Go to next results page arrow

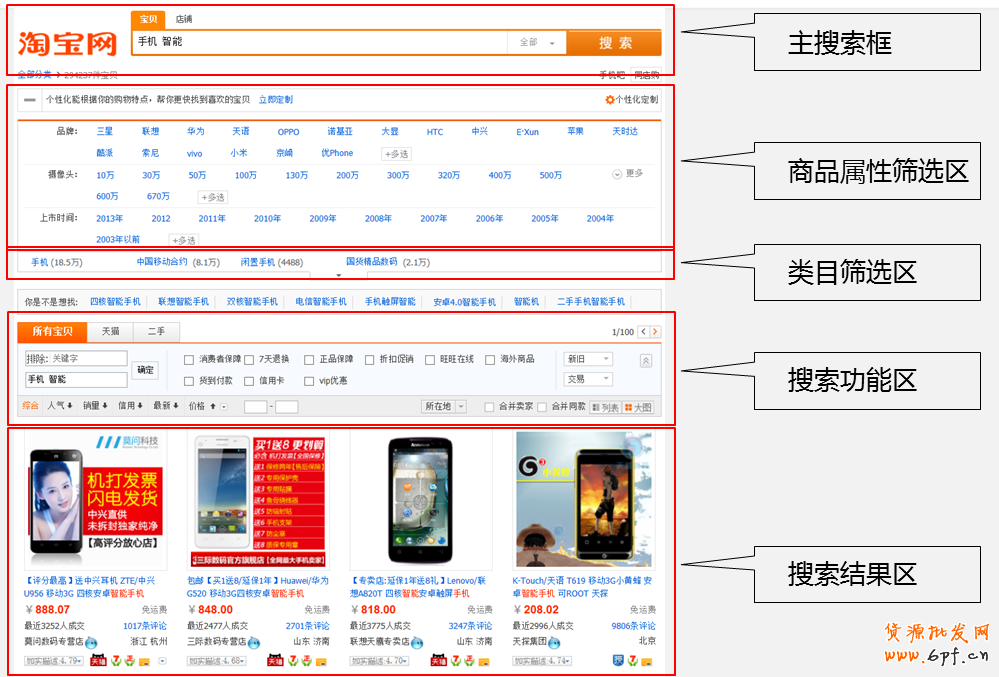[655, 332]
